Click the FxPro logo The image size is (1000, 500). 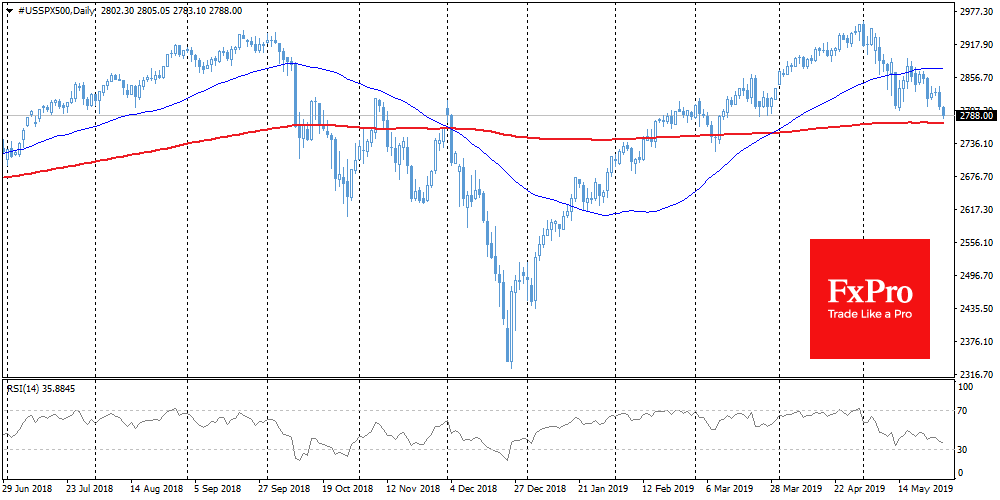868,290
